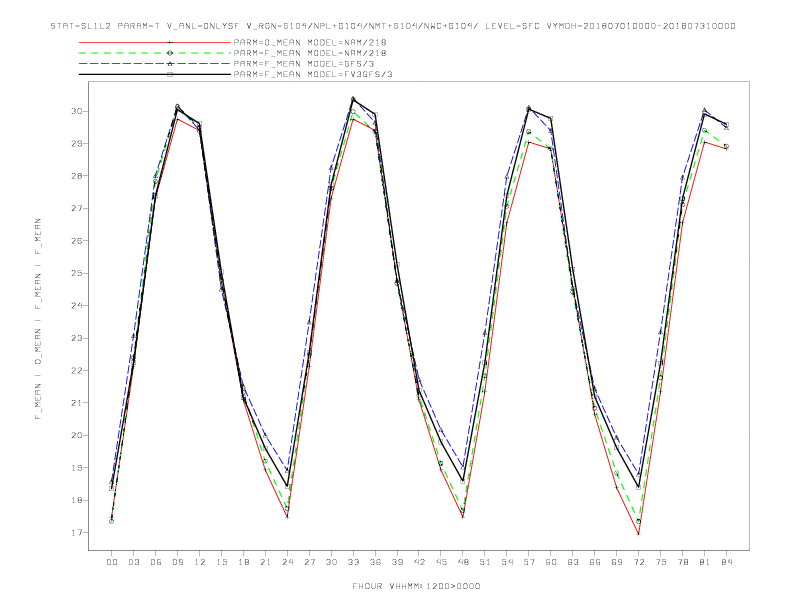Click value-axis tick label 21
The image size is (792, 612).
(77, 403)
